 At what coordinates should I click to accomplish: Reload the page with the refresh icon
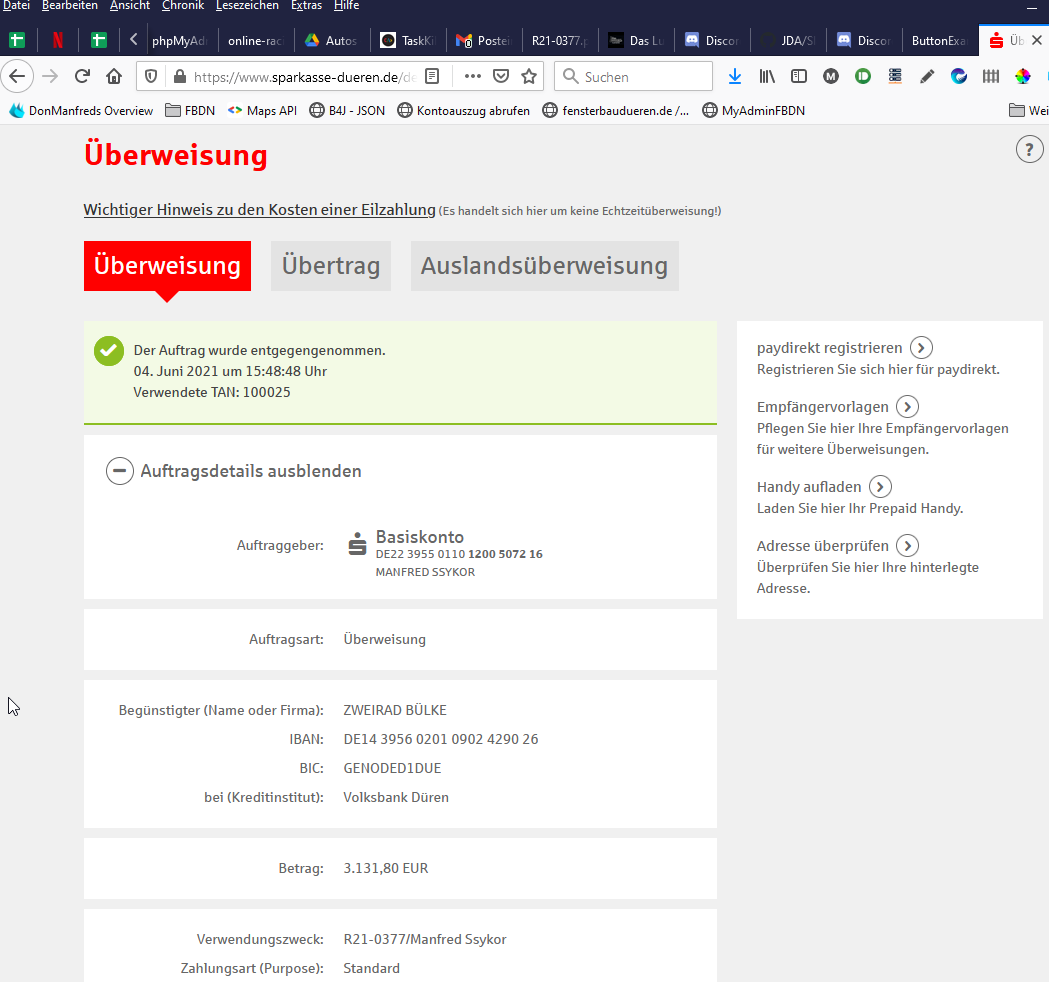coord(83,76)
